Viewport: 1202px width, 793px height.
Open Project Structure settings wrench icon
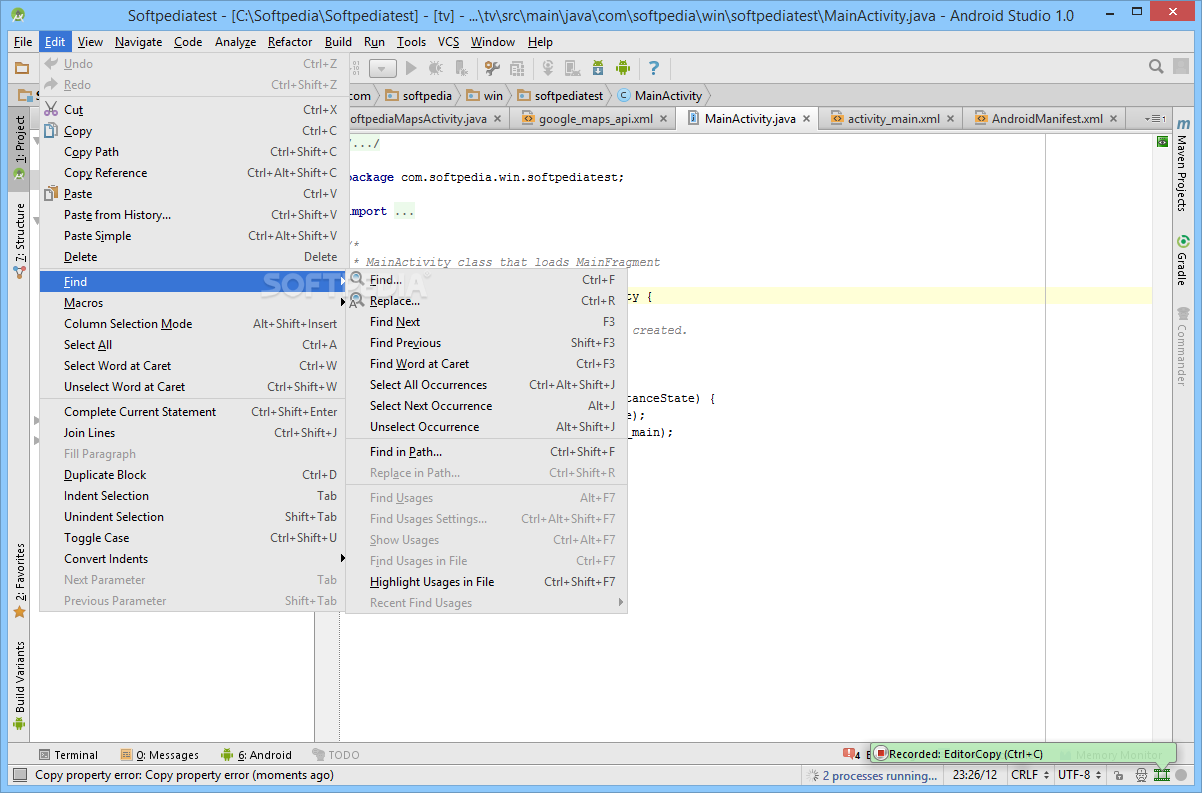tap(492, 68)
